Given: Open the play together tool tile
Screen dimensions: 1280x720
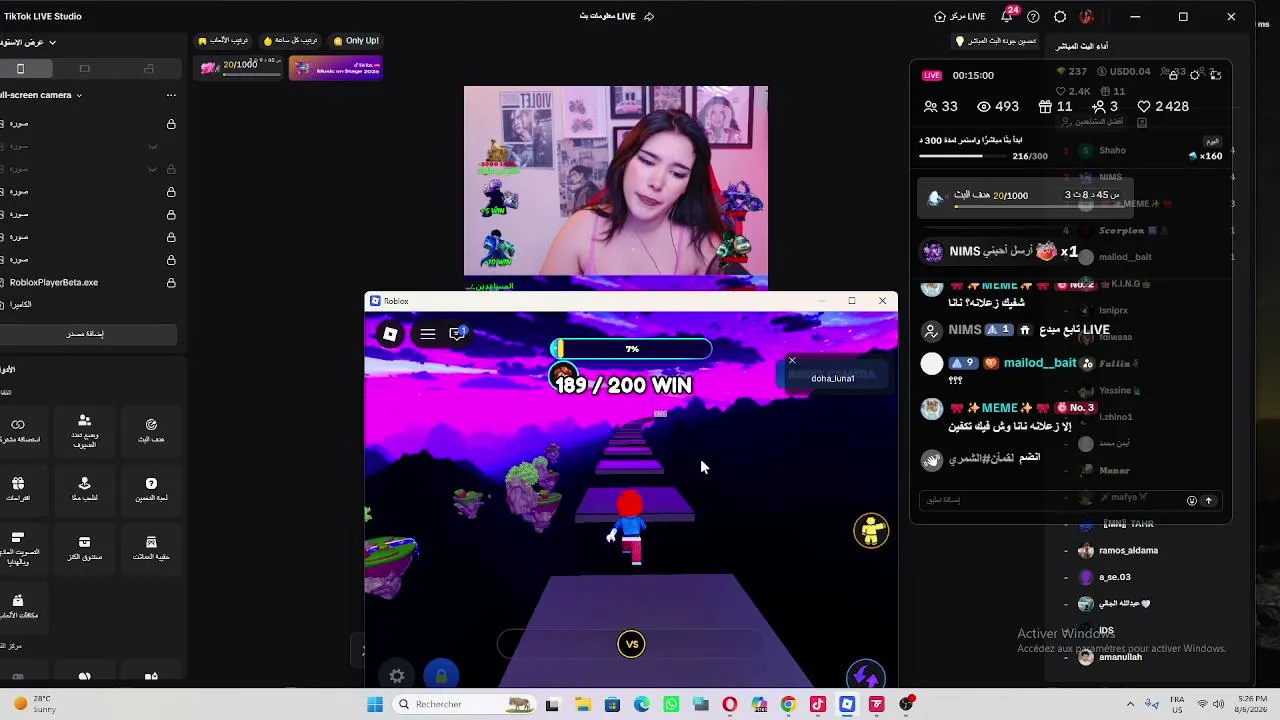Looking at the screenshot, I should [84, 489].
